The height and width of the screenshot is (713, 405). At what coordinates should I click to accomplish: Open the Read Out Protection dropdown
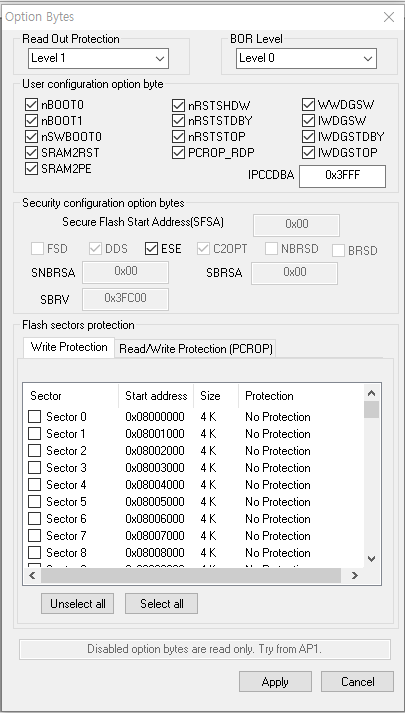tap(98, 59)
